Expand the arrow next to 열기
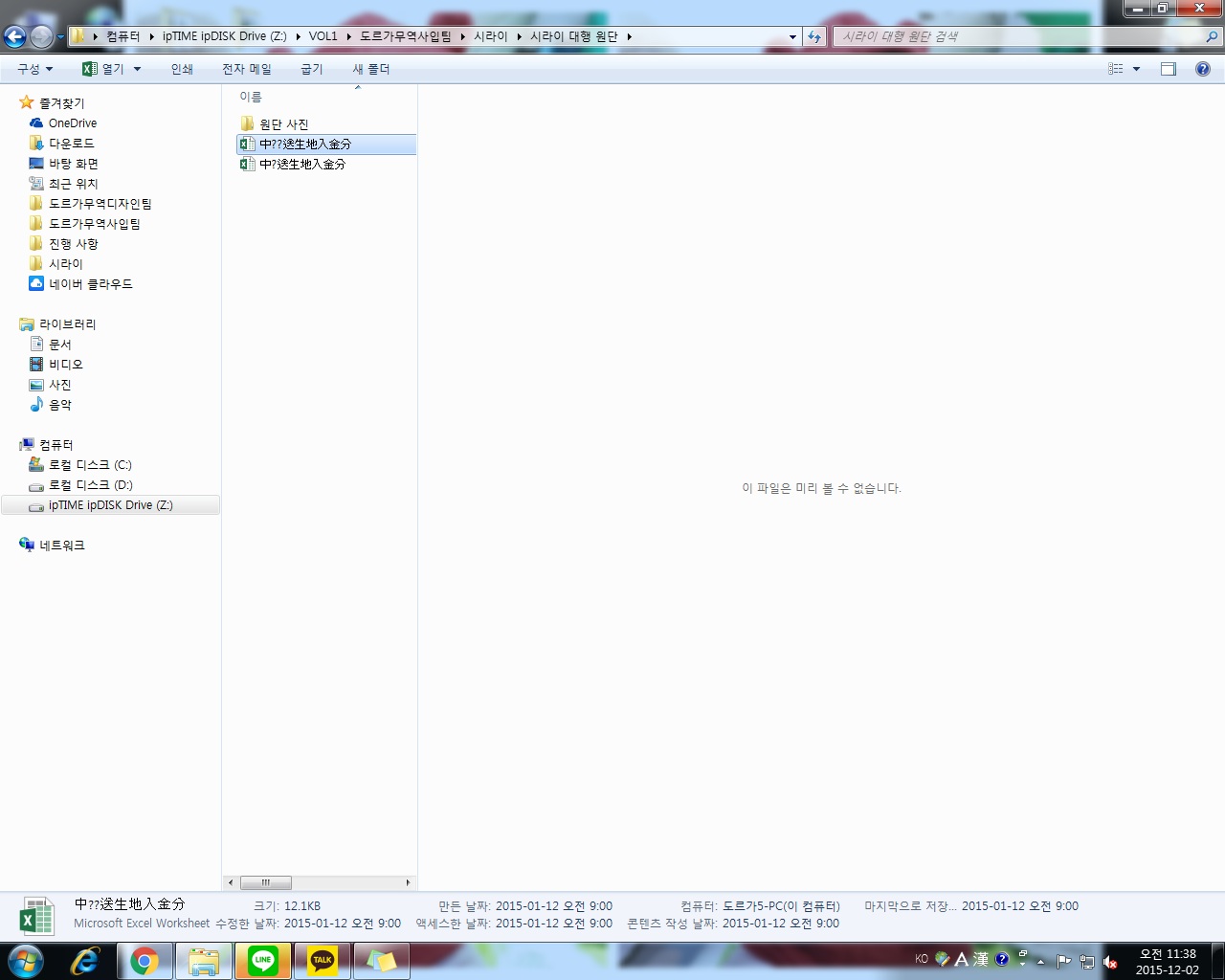The image size is (1225, 980). click(137, 69)
